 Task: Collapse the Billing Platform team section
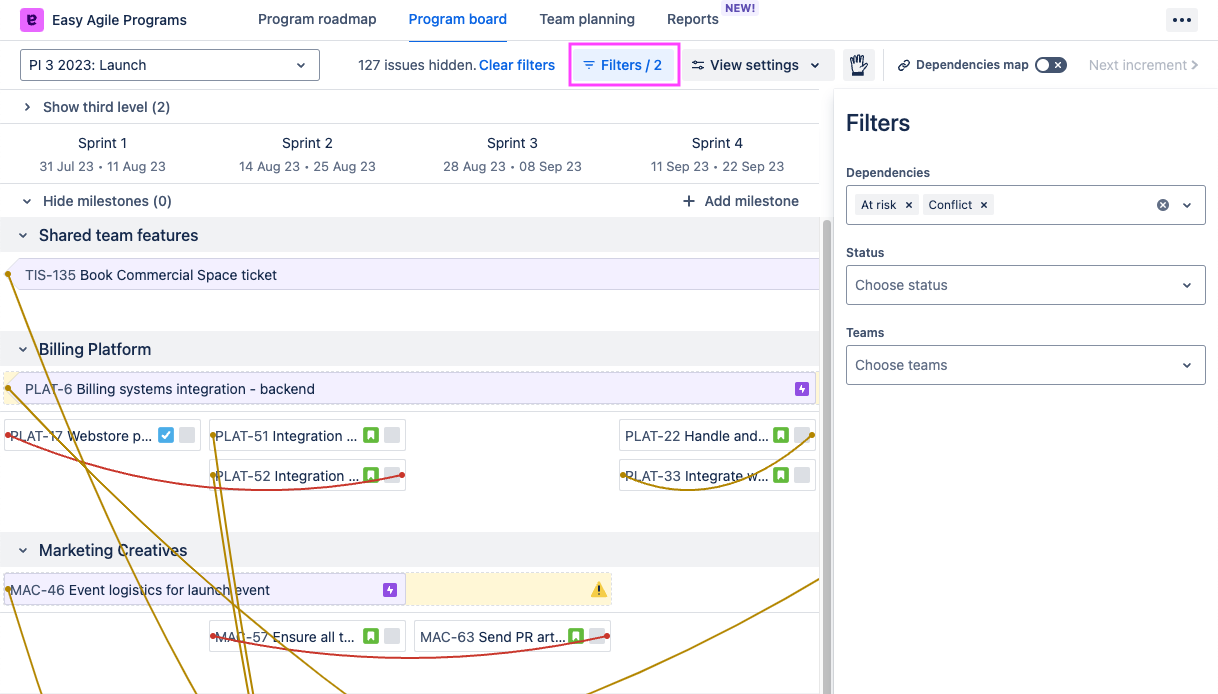click(23, 349)
